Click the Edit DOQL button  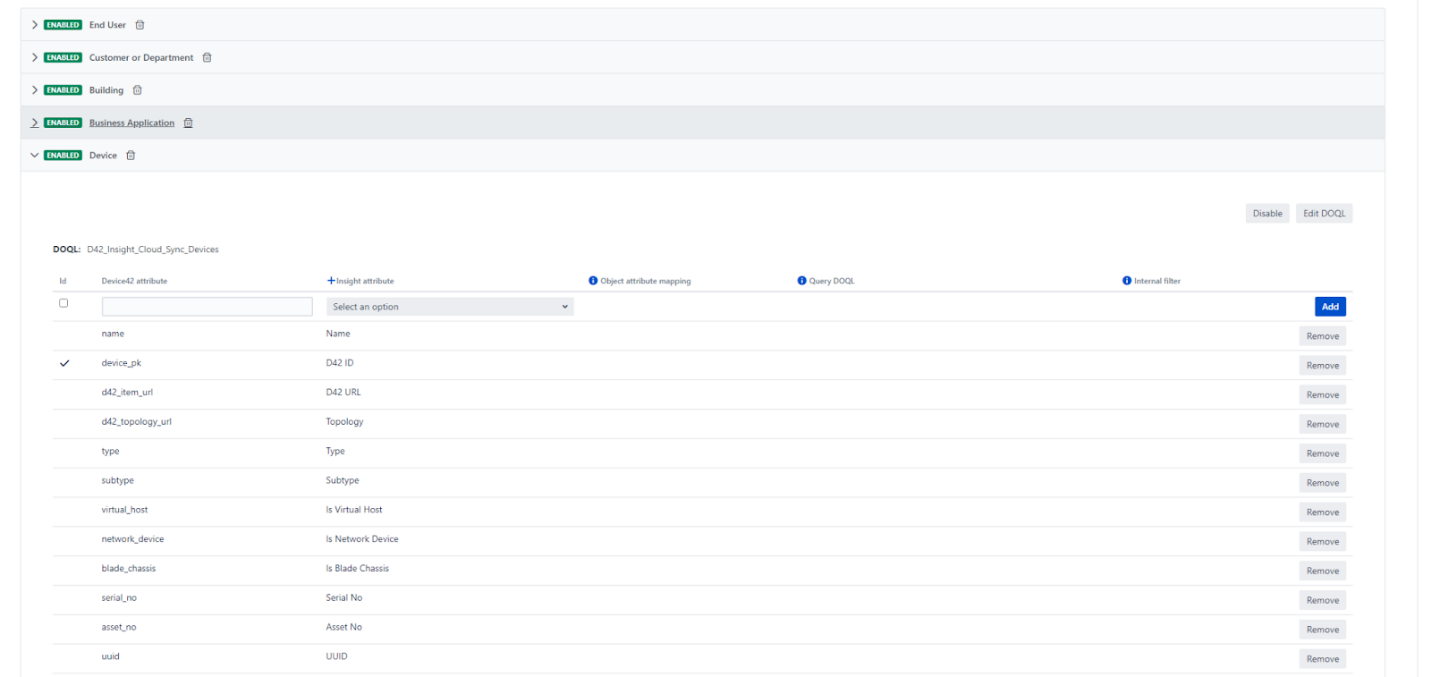point(1324,213)
